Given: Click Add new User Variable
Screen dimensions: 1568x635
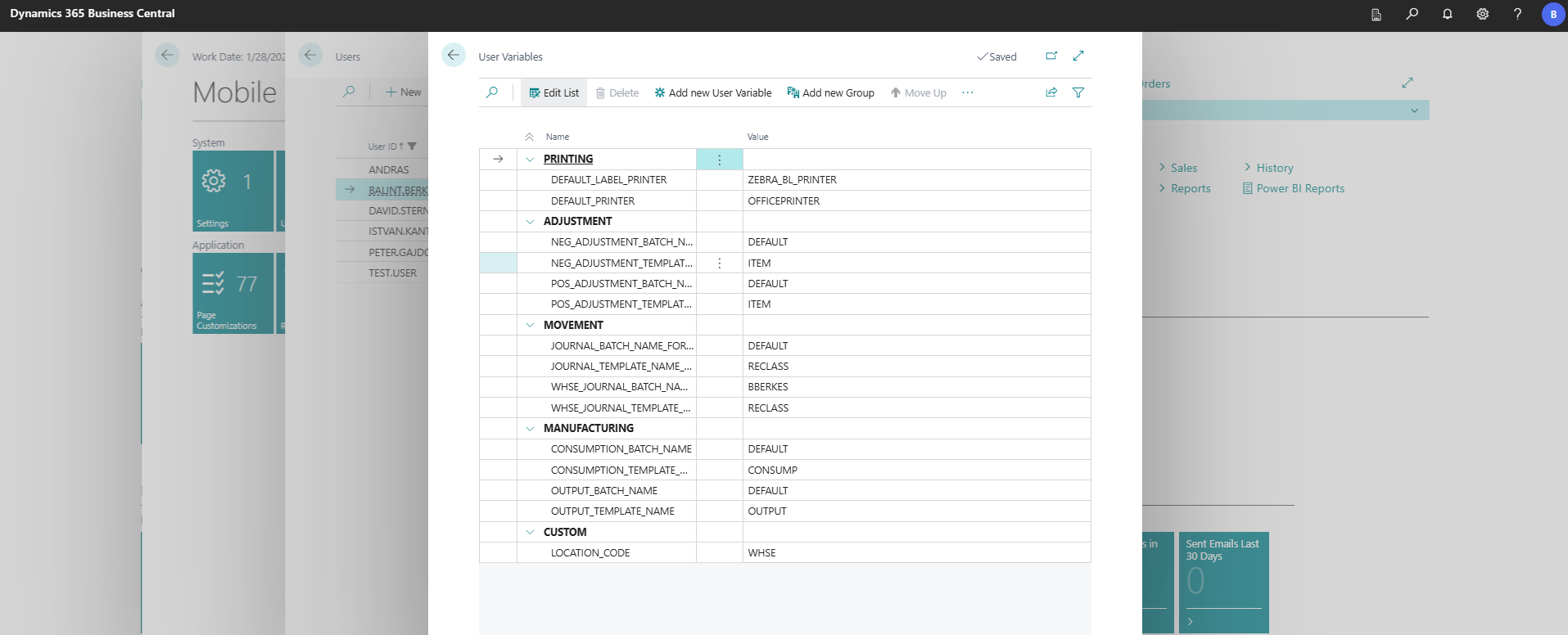Looking at the screenshot, I should click(712, 92).
